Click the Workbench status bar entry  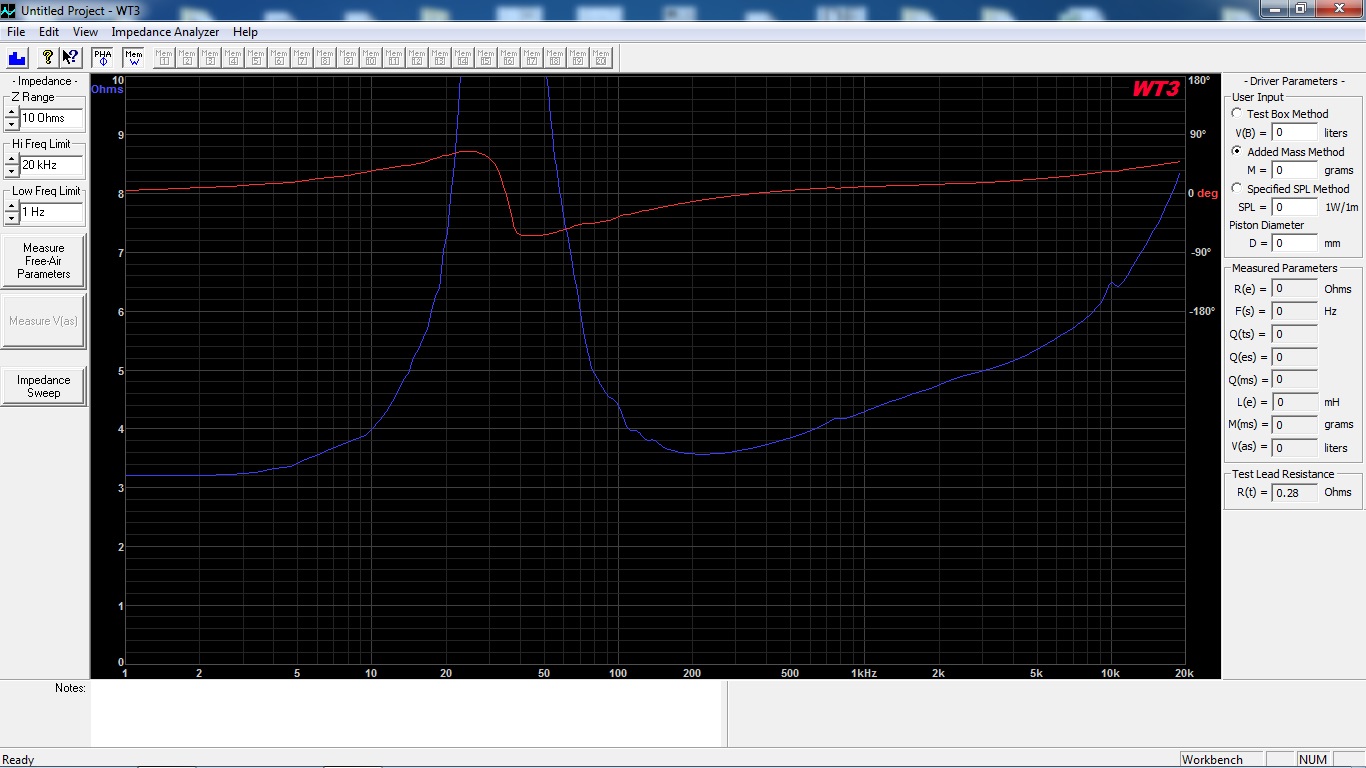(x=1221, y=760)
